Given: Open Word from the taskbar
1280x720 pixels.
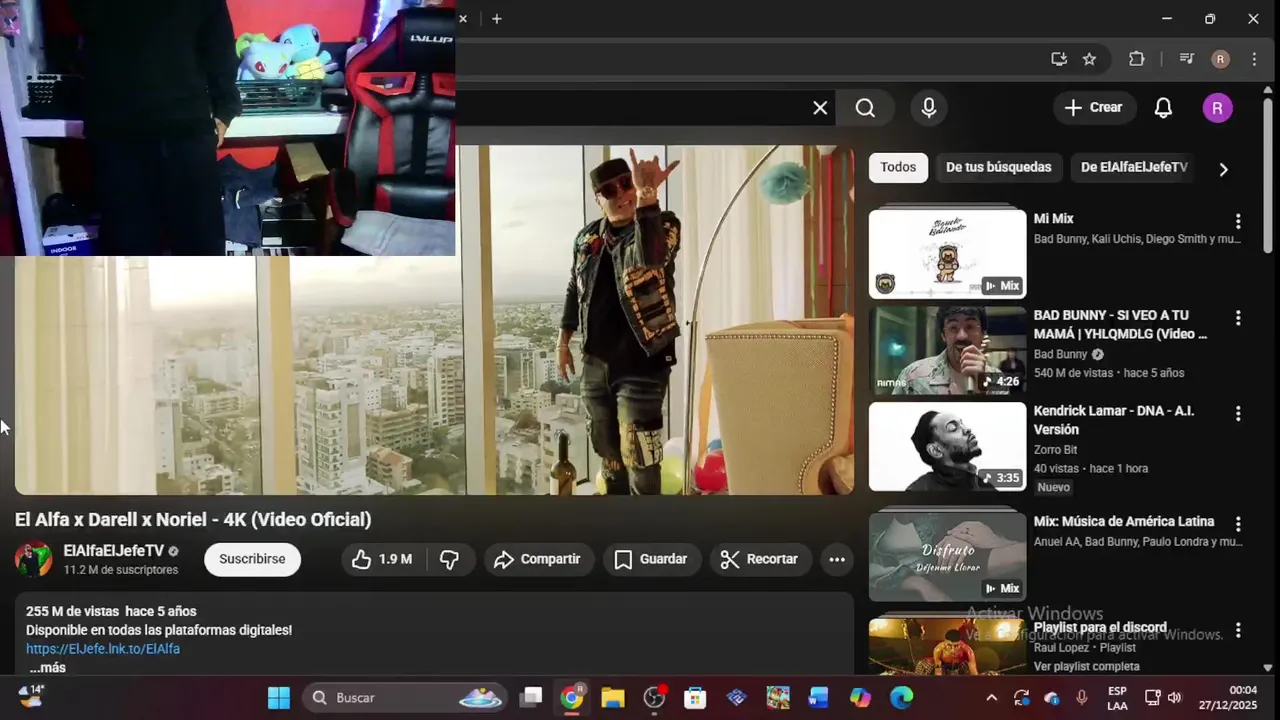Looking at the screenshot, I should pos(819,697).
